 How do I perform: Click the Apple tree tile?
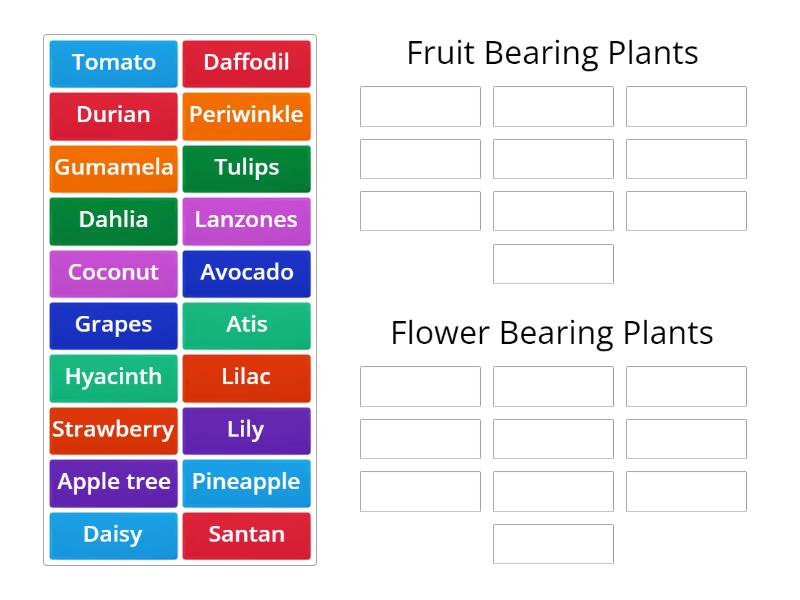[x=113, y=482]
